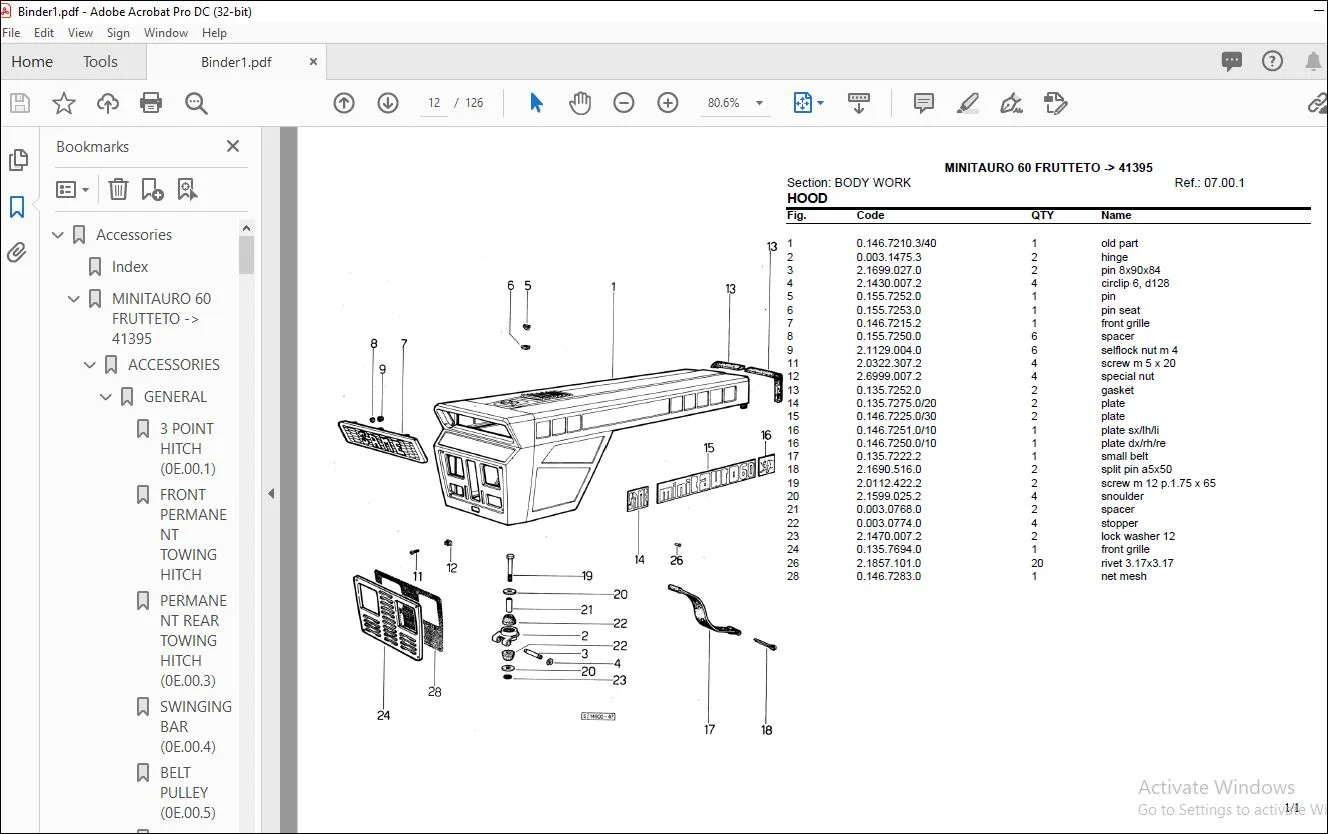Activate the Hand pan tool

pyautogui.click(x=580, y=103)
